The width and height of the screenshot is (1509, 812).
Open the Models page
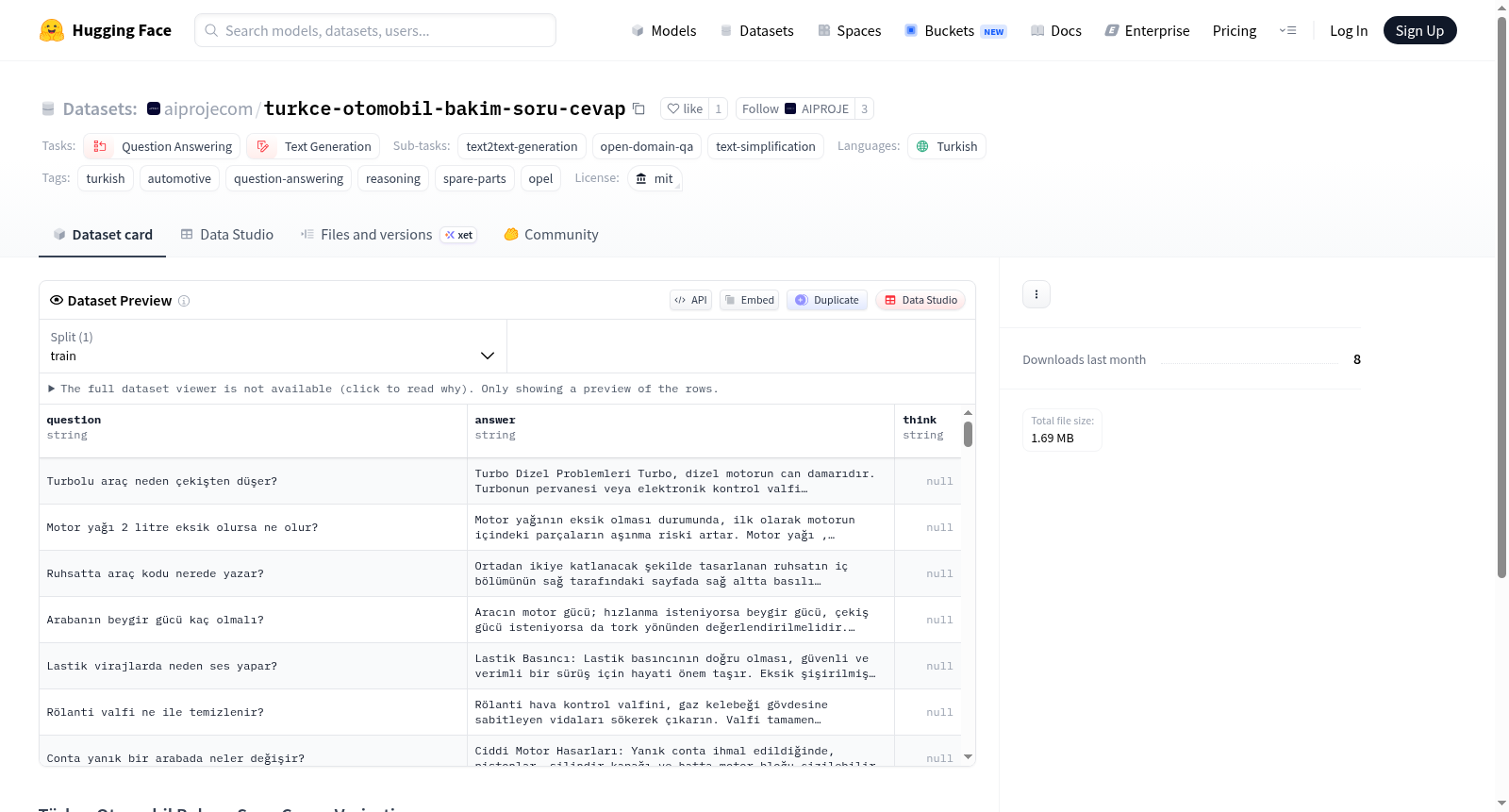[x=664, y=30]
